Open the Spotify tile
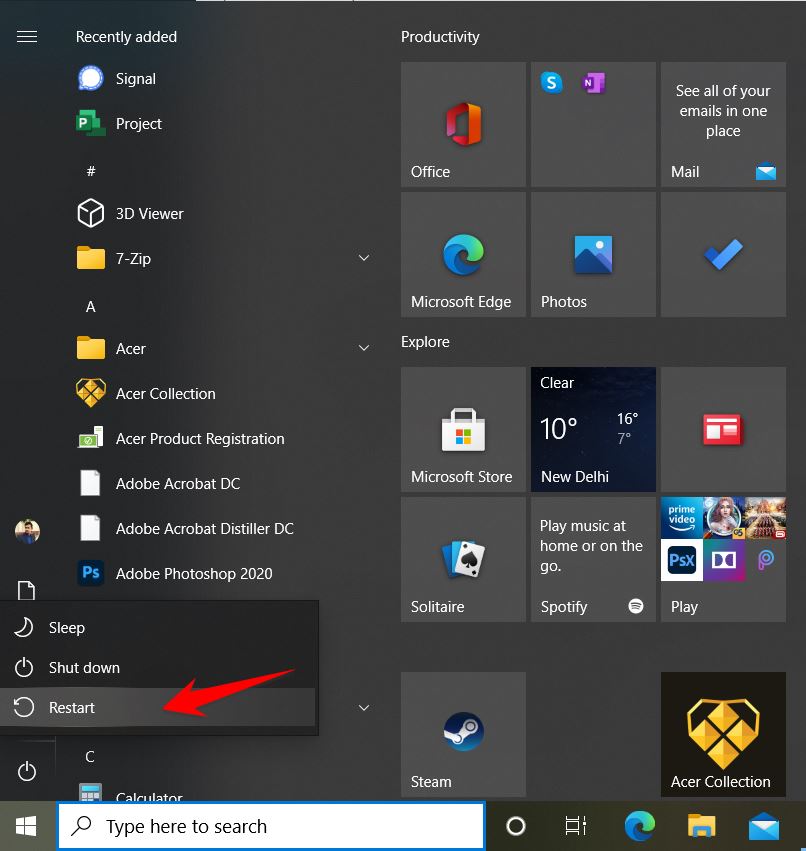 coord(593,560)
